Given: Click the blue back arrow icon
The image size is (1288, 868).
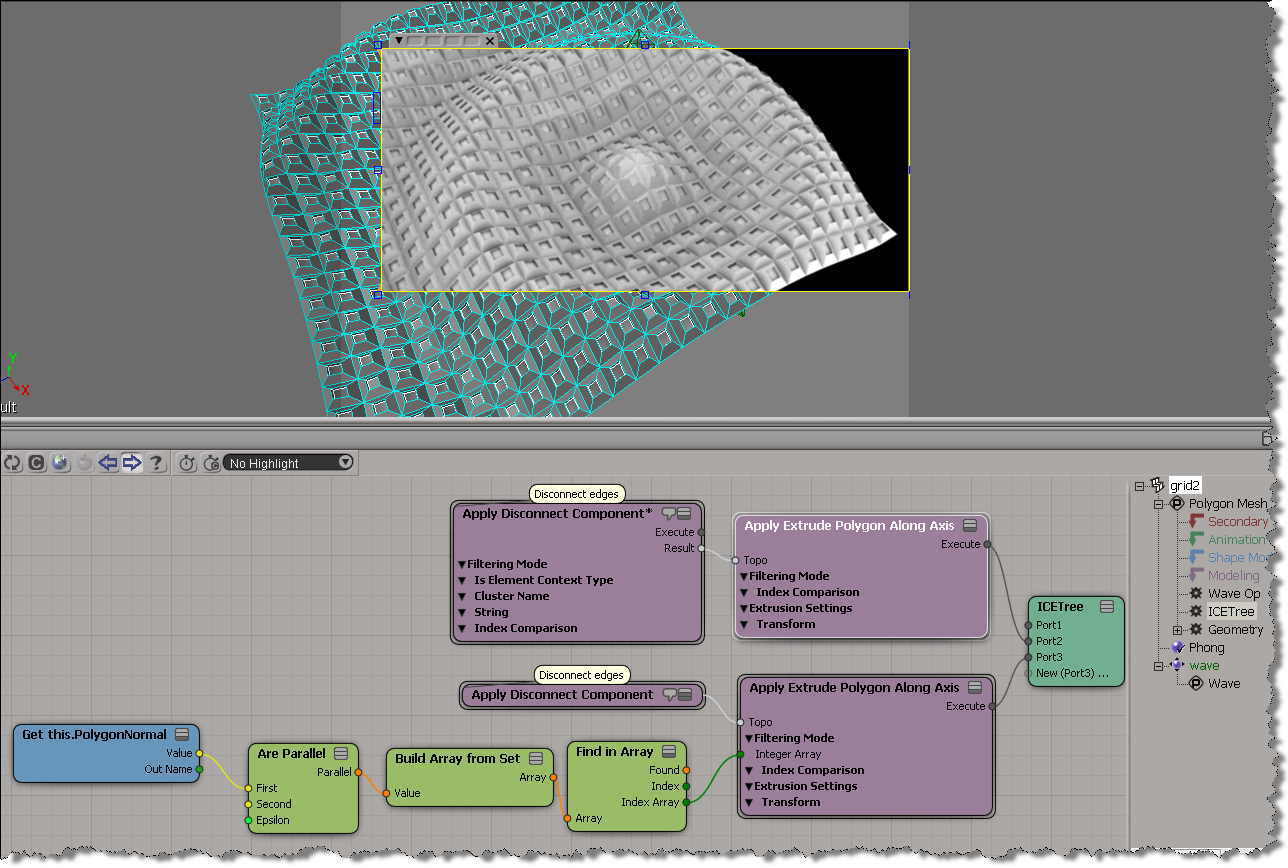Looking at the screenshot, I should pyautogui.click(x=108, y=463).
